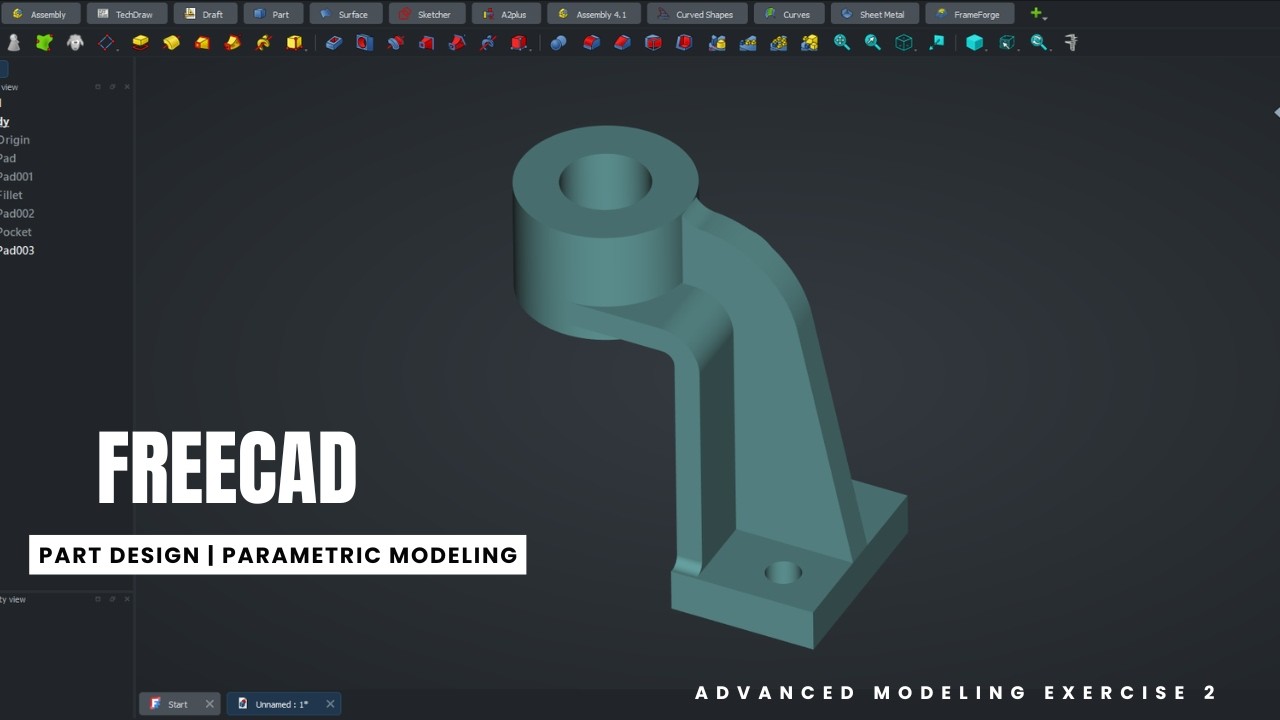The width and height of the screenshot is (1280, 720).
Task: Select the Additive Pipe tool icon
Action: pyautogui.click(x=233, y=42)
